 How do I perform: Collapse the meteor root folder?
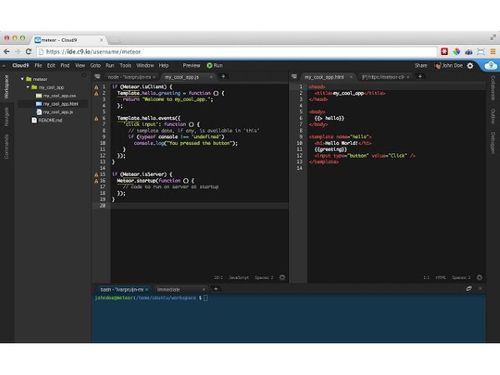pos(22,79)
